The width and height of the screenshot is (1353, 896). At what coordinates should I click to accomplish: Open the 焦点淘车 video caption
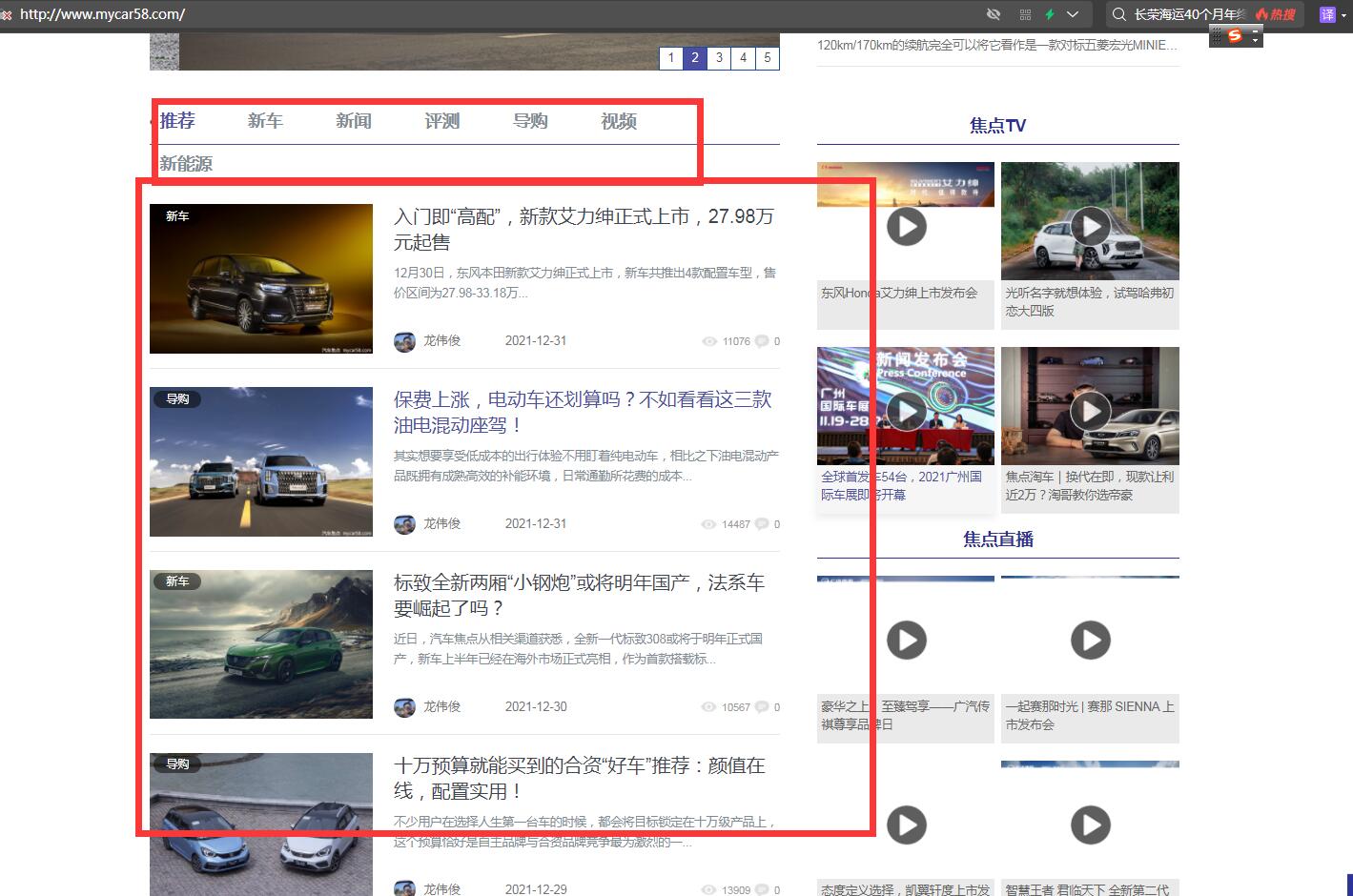click(x=1090, y=486)
